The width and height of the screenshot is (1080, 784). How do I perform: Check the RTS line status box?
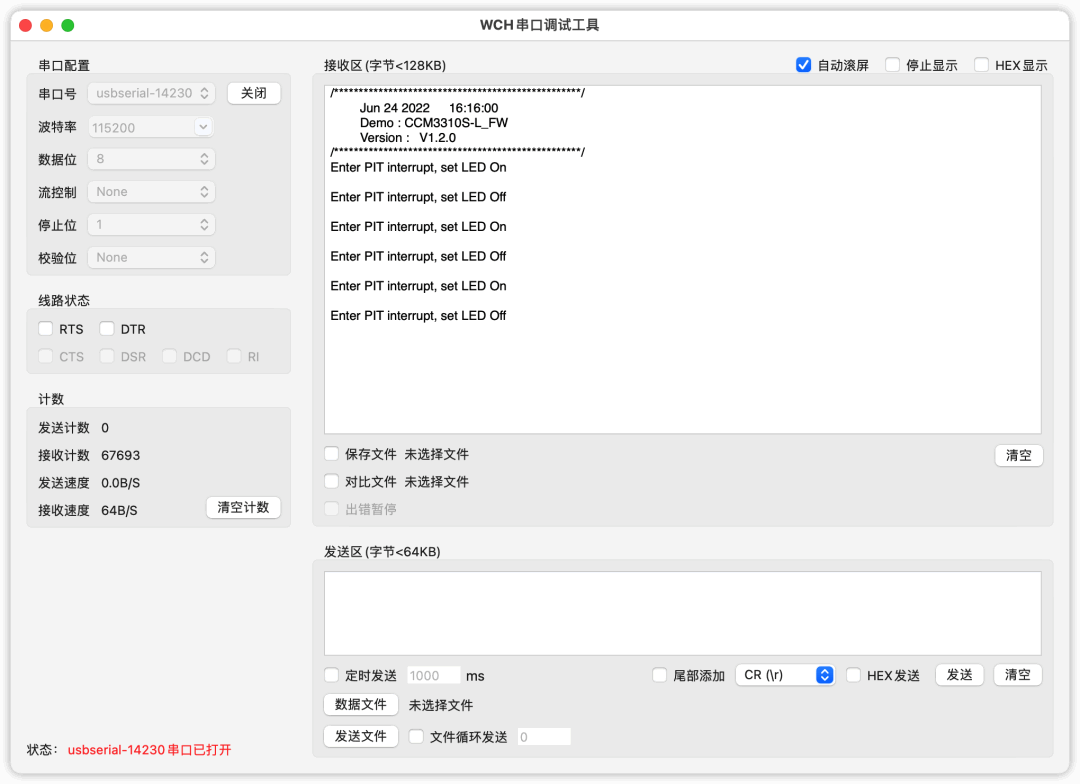click(46, 329)
